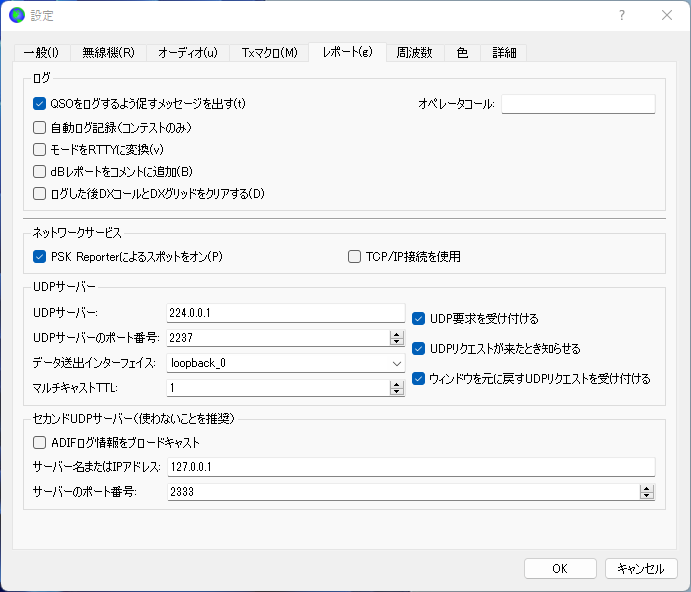
Task: Click the セカンドUDPサーバー group title
Action: [x=134, y=418]
